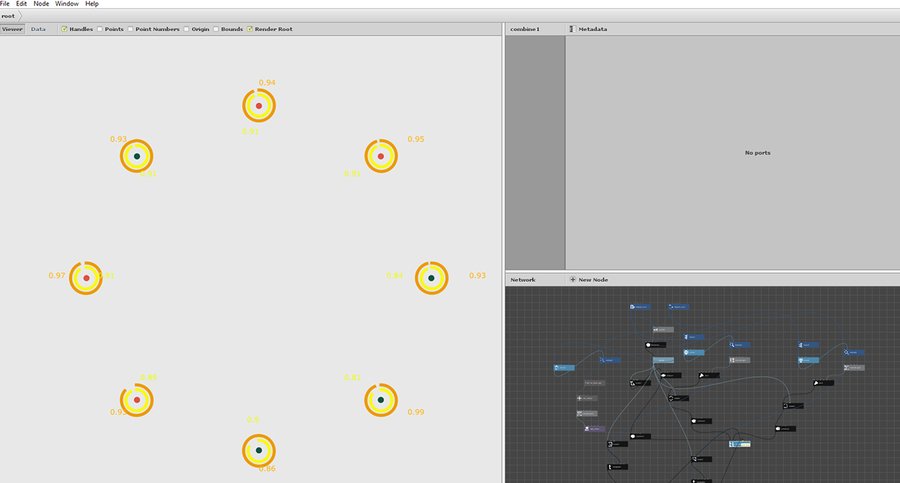Image resolution: width=900 pixels, height=483 pixels.
Task: Open the Edit menu
Action: 21,3
